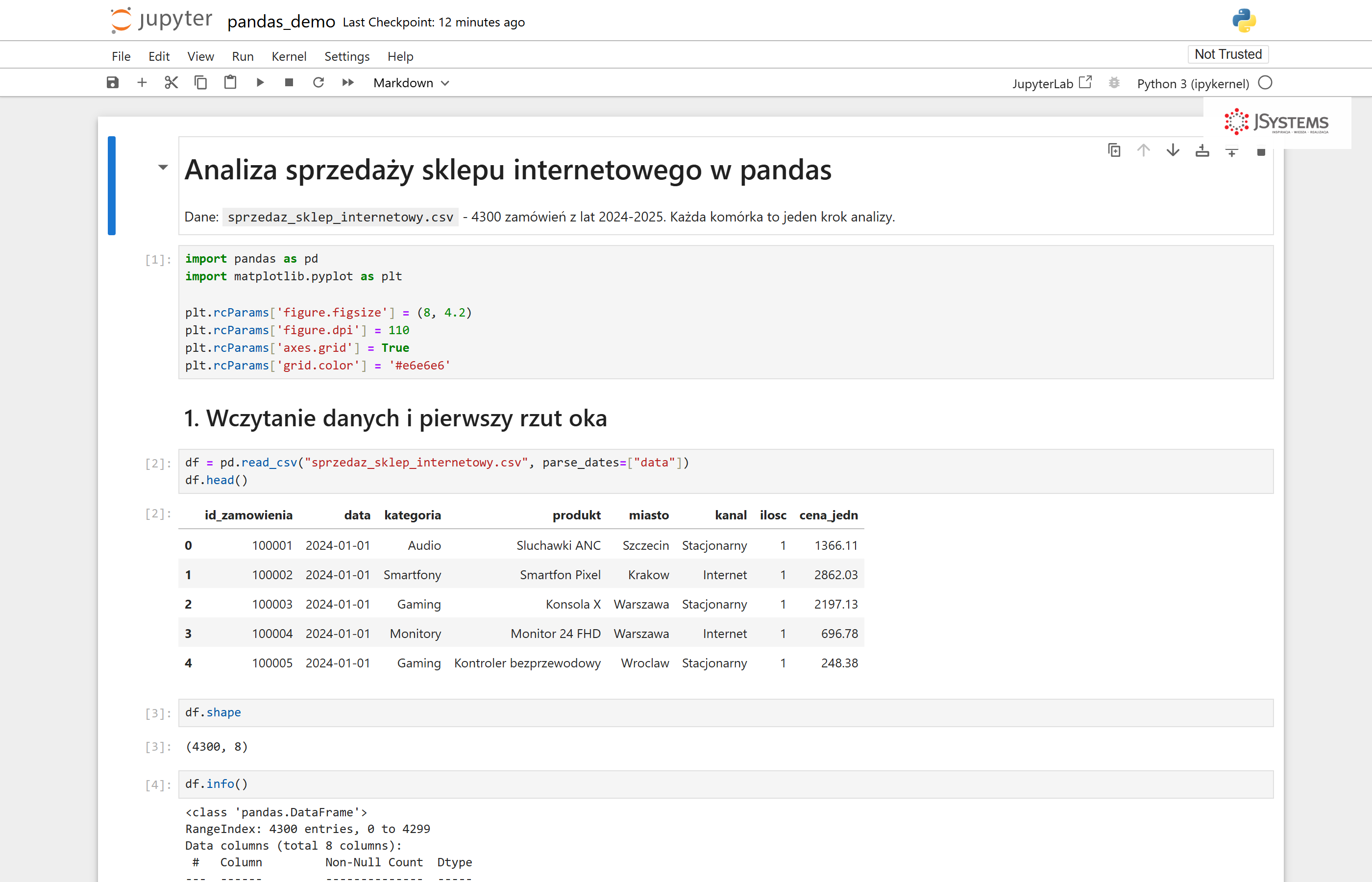Click the price value 2862.03

coord(836,574)
